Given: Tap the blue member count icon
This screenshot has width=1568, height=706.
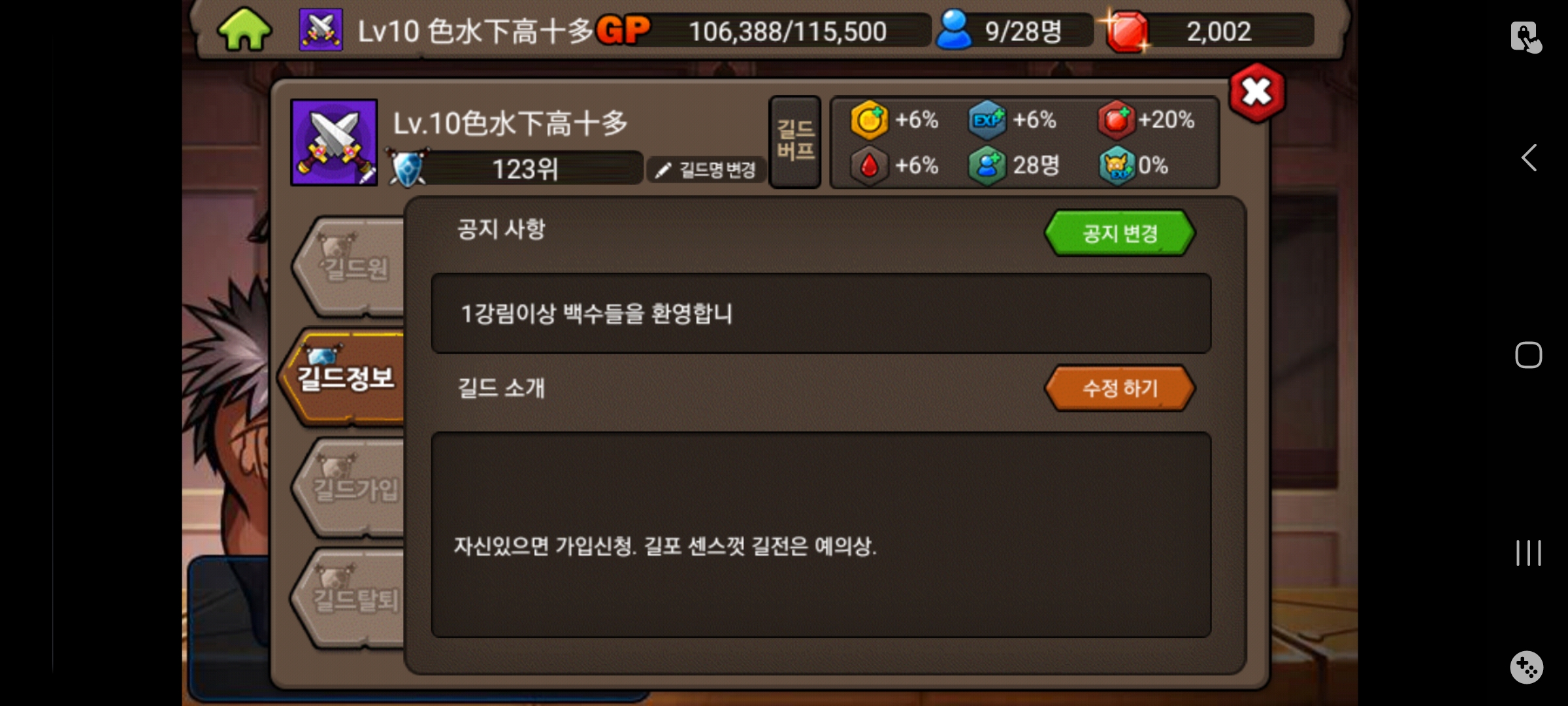Looking at the screenshot, I should pos(954,30).
